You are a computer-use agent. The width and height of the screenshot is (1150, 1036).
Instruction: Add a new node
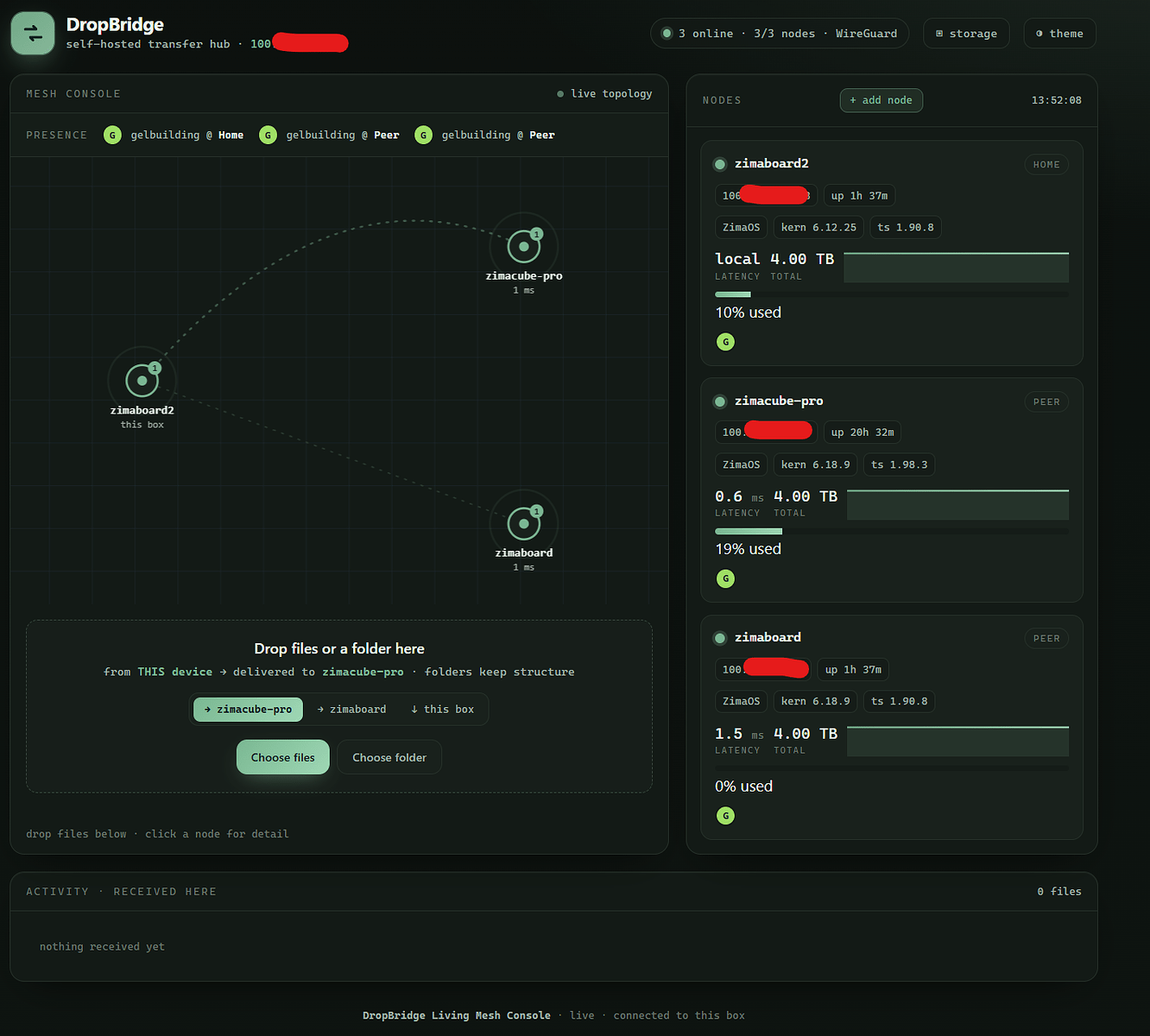coord(881,100)
